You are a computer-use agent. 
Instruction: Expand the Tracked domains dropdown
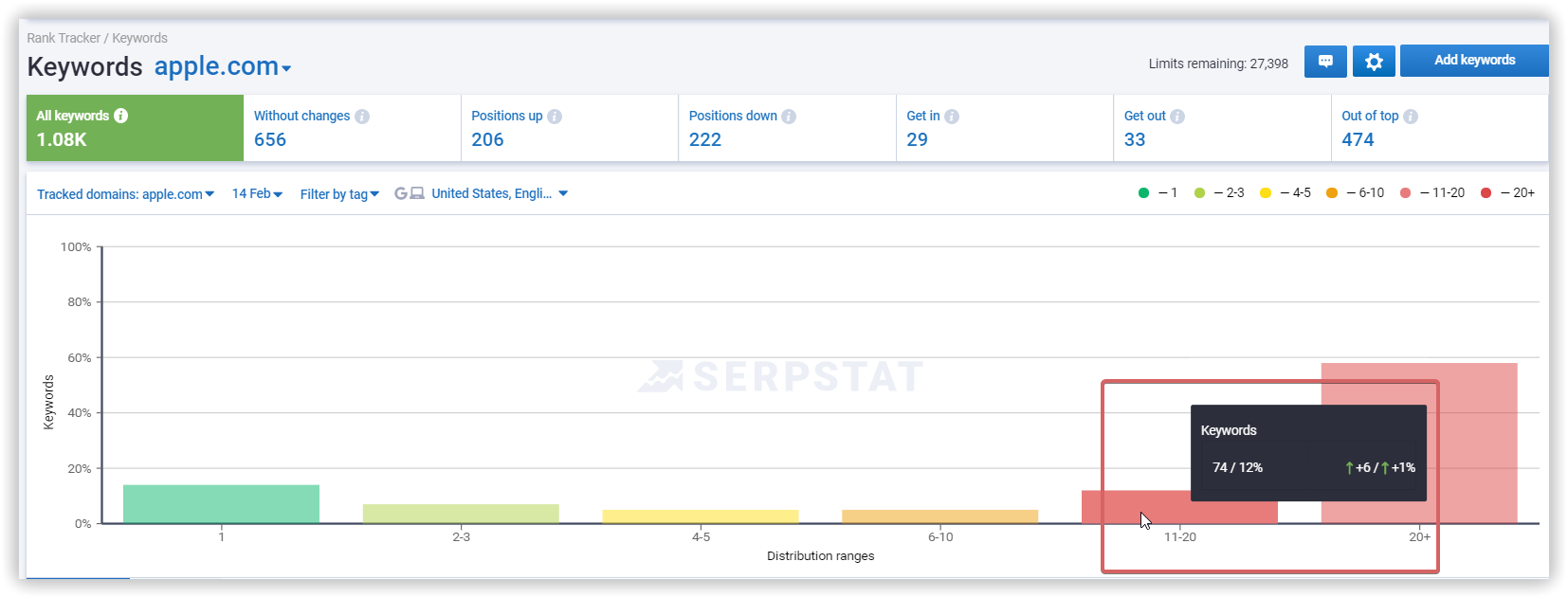[126, 194]
